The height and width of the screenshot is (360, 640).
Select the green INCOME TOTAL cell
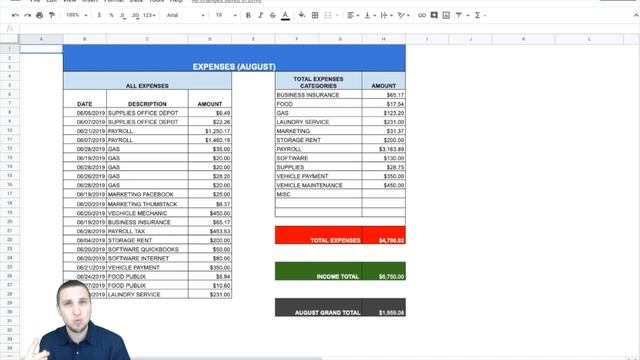click(x=318, y=271)
